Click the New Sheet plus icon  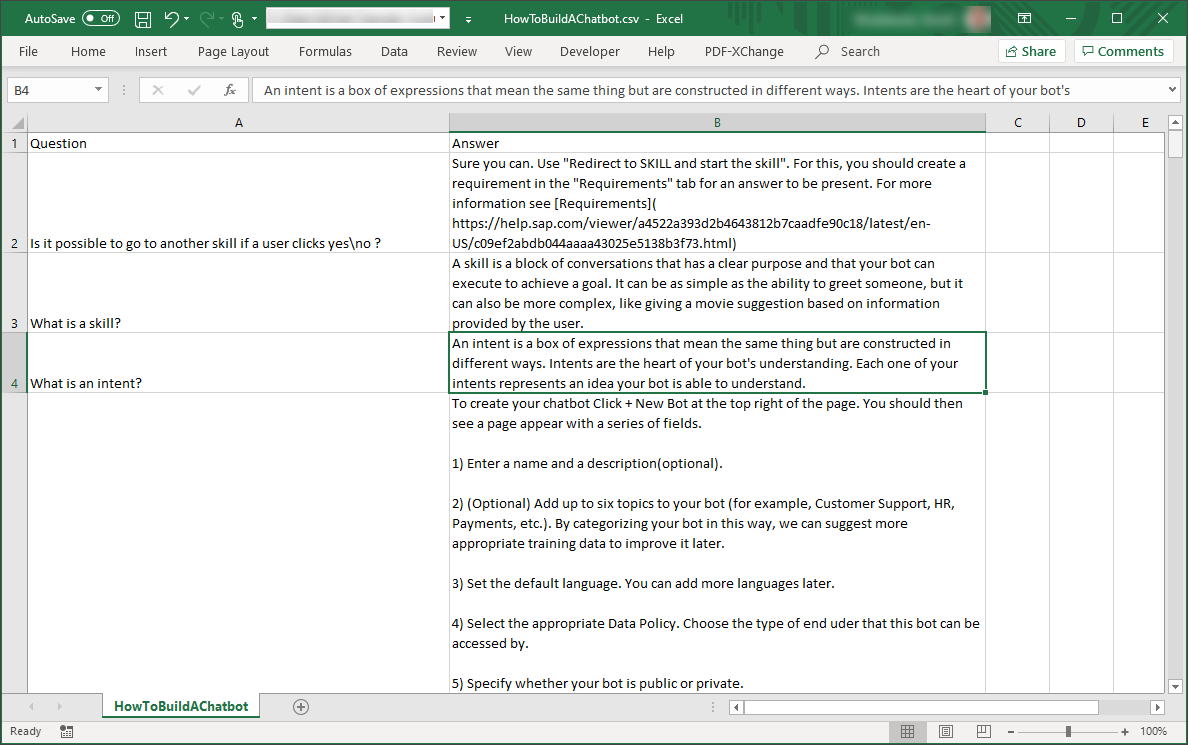301,707
